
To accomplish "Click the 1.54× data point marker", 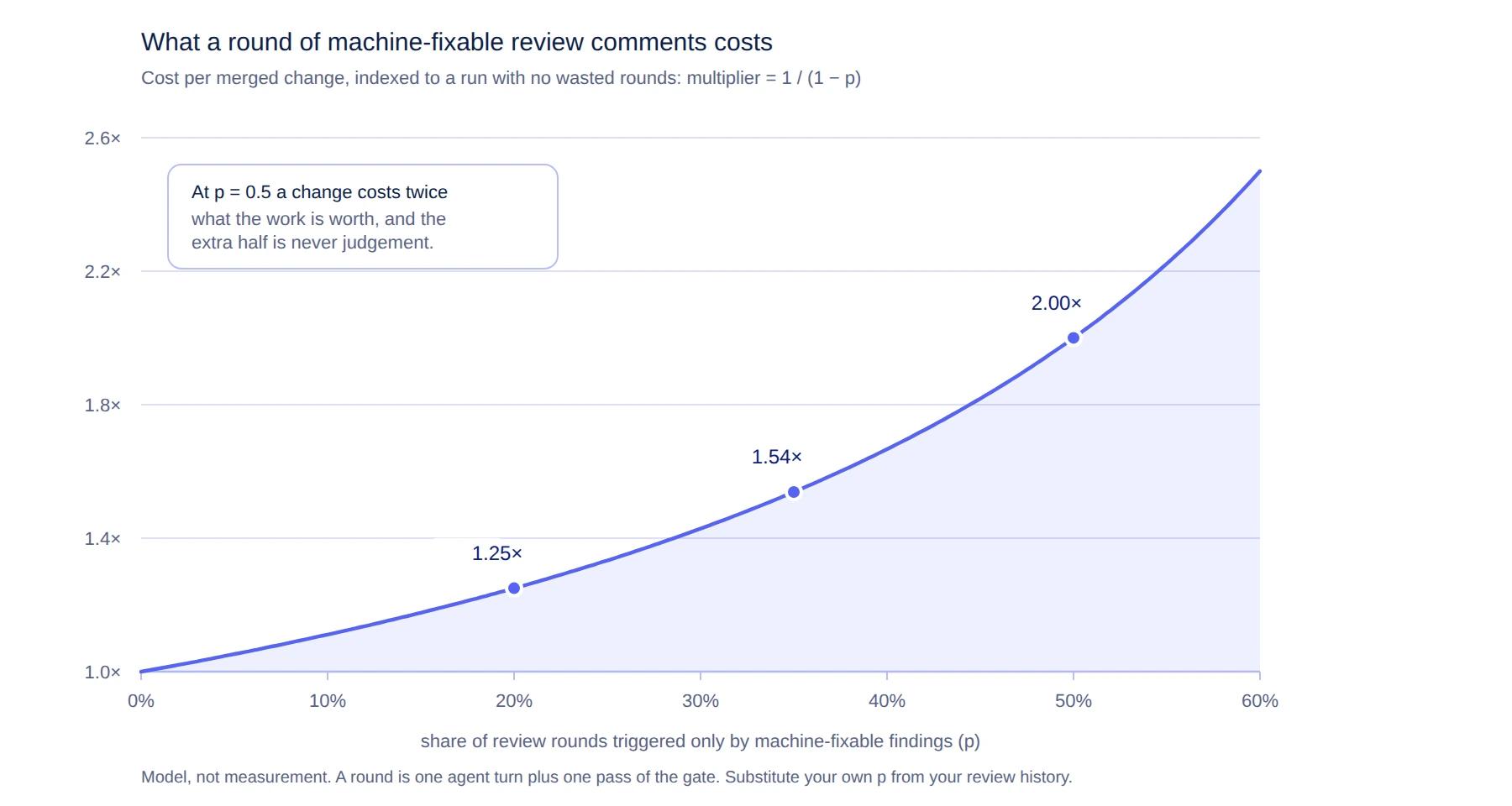I will tap(794, 492).
